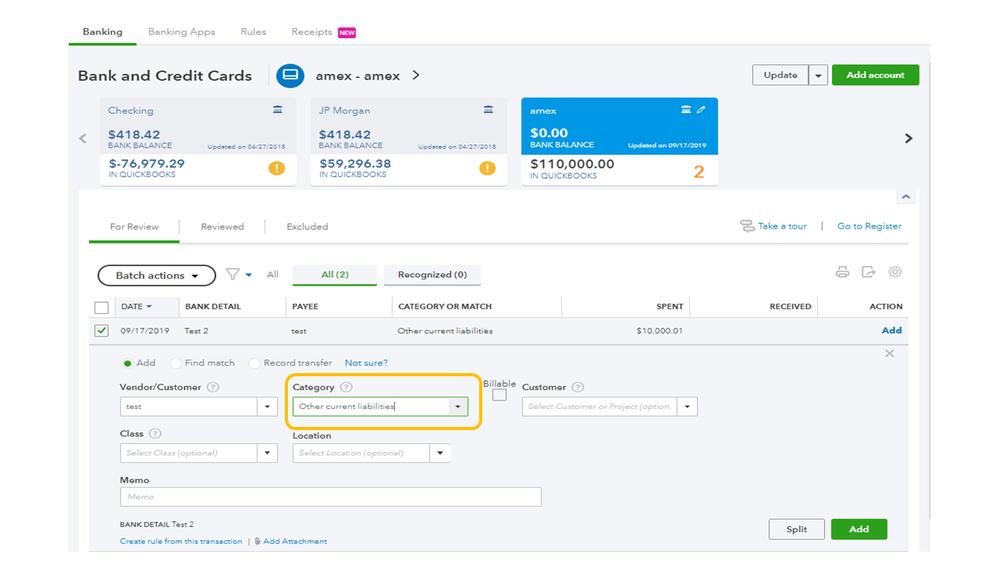Switch to the Banking tab
999x562 pixels.
click(103, 32)
